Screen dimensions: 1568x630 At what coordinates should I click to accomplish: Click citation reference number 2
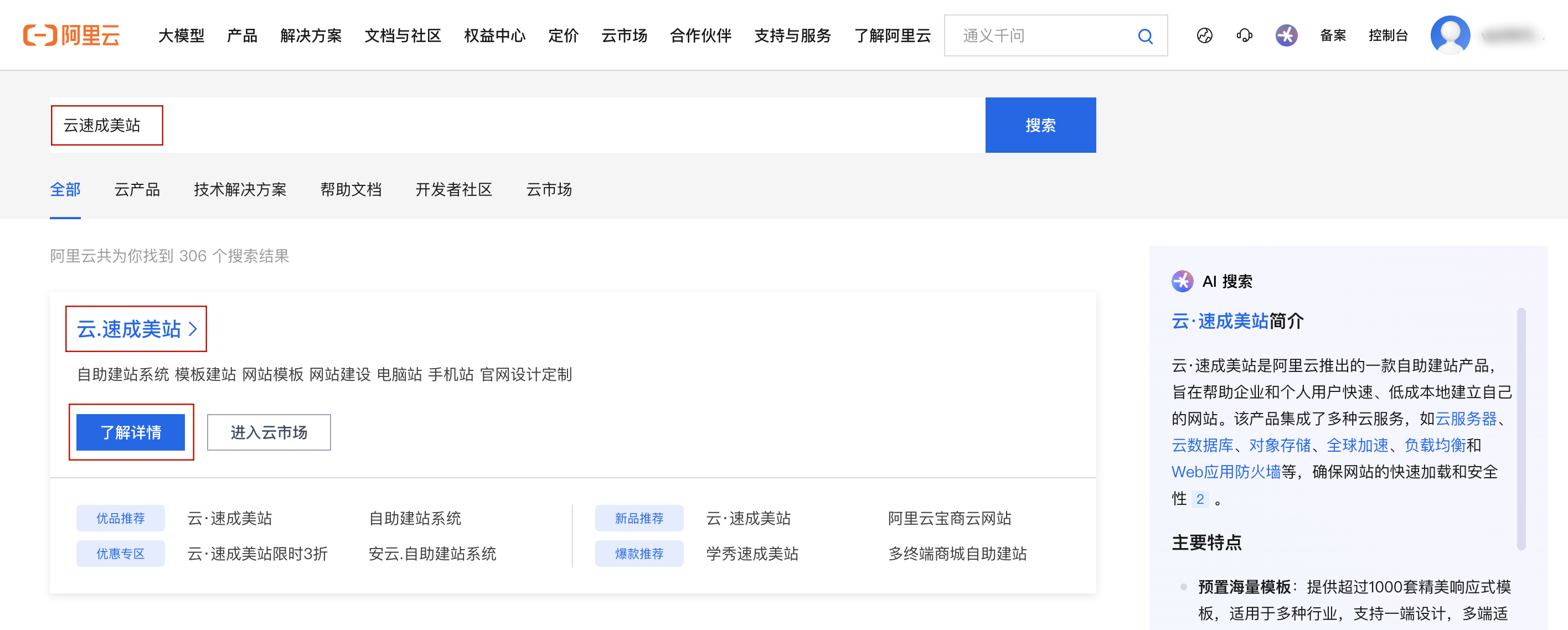coord(1200,499)
